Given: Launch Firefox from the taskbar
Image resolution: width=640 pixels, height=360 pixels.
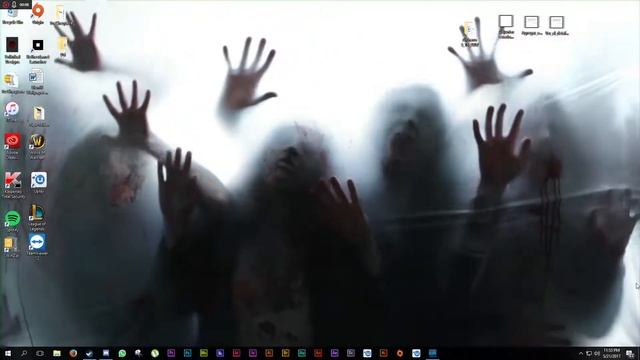Looking at the screenshot, I should [x=73, y=353].
